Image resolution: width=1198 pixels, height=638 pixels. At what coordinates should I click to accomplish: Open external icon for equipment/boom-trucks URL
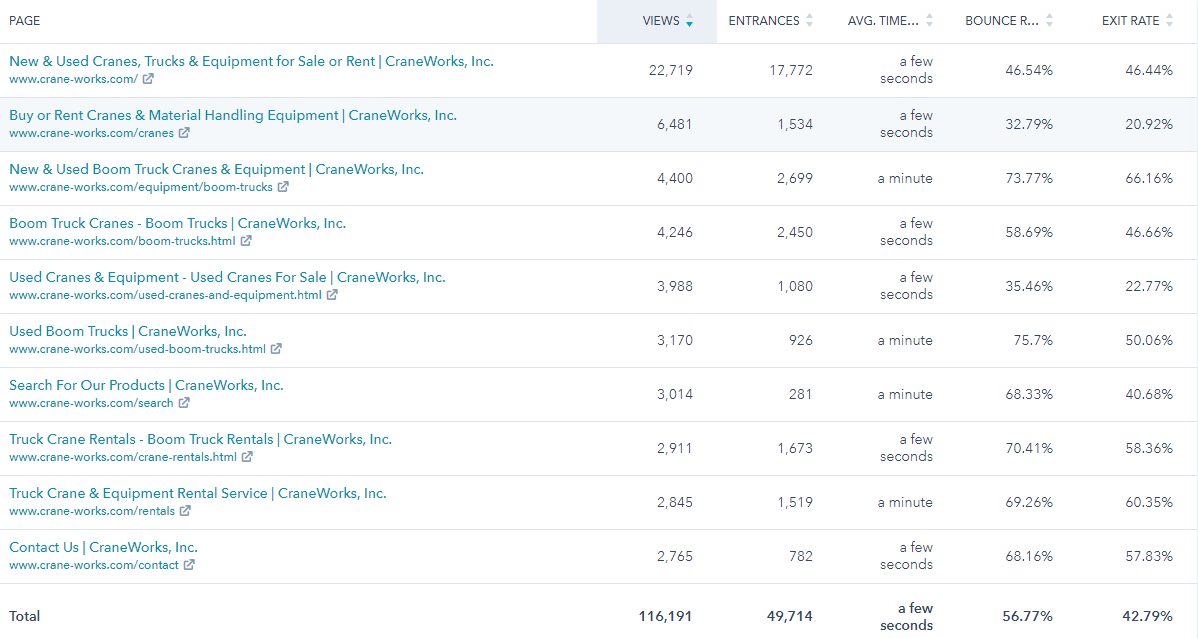pyautogui.click(x=283, y=187)
